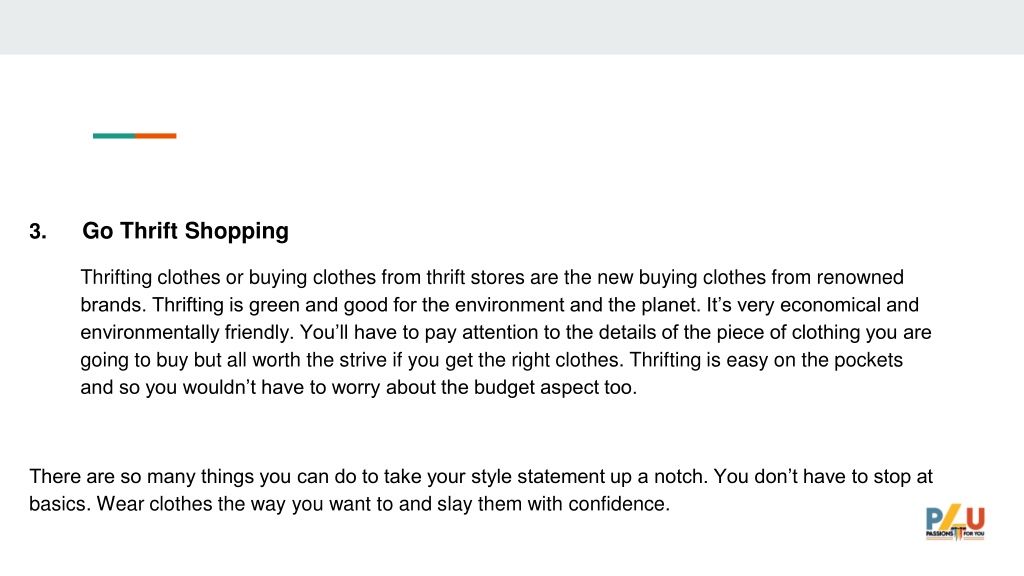The height and width of the screenshot is (576, 1024).
Task: Click the line starting 'Thrifting clothes or buying'
Action: [492, 278]
